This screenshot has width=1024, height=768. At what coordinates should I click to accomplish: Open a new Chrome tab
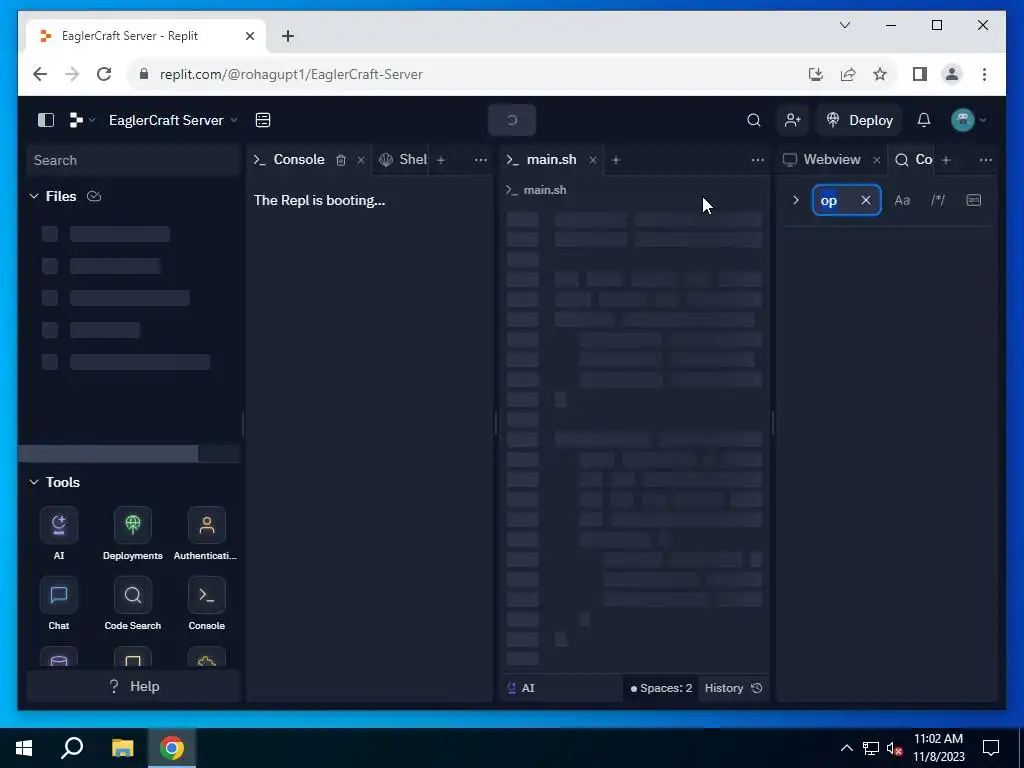tap(288, 36)
